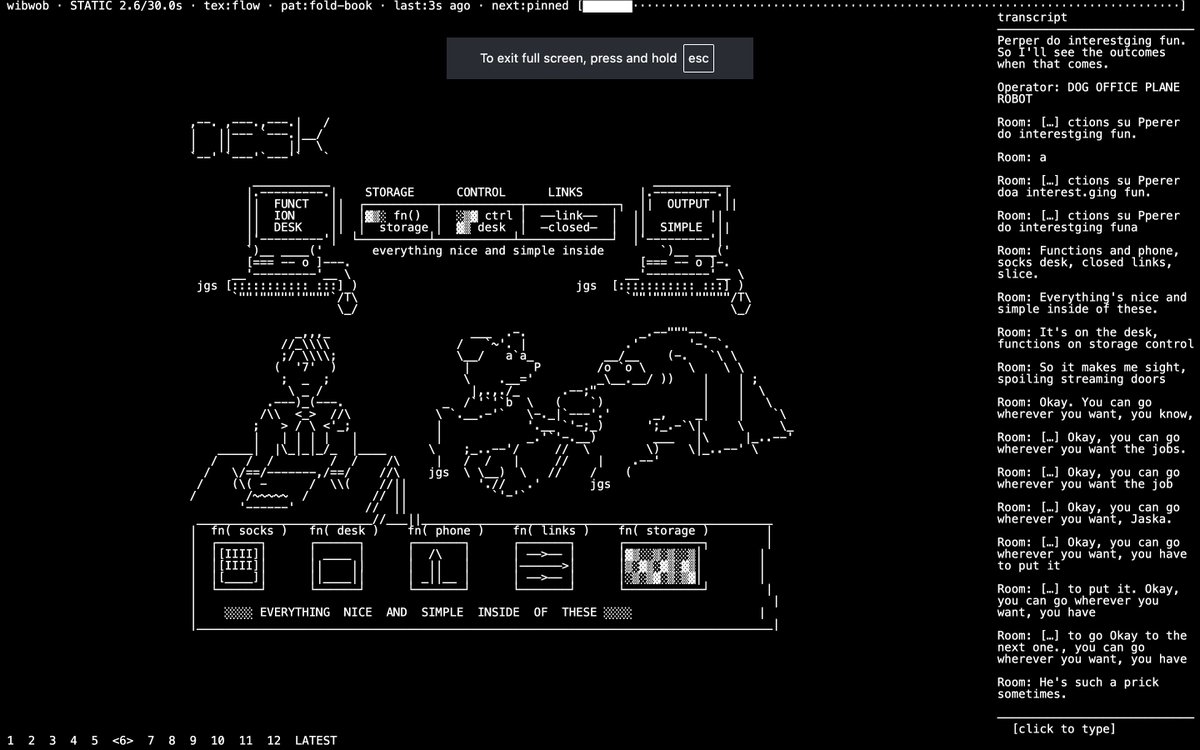Image resolution: width=1200 pixels, height=750 pixels.
Task: Jump to page 9
Action: pos(193,741)
